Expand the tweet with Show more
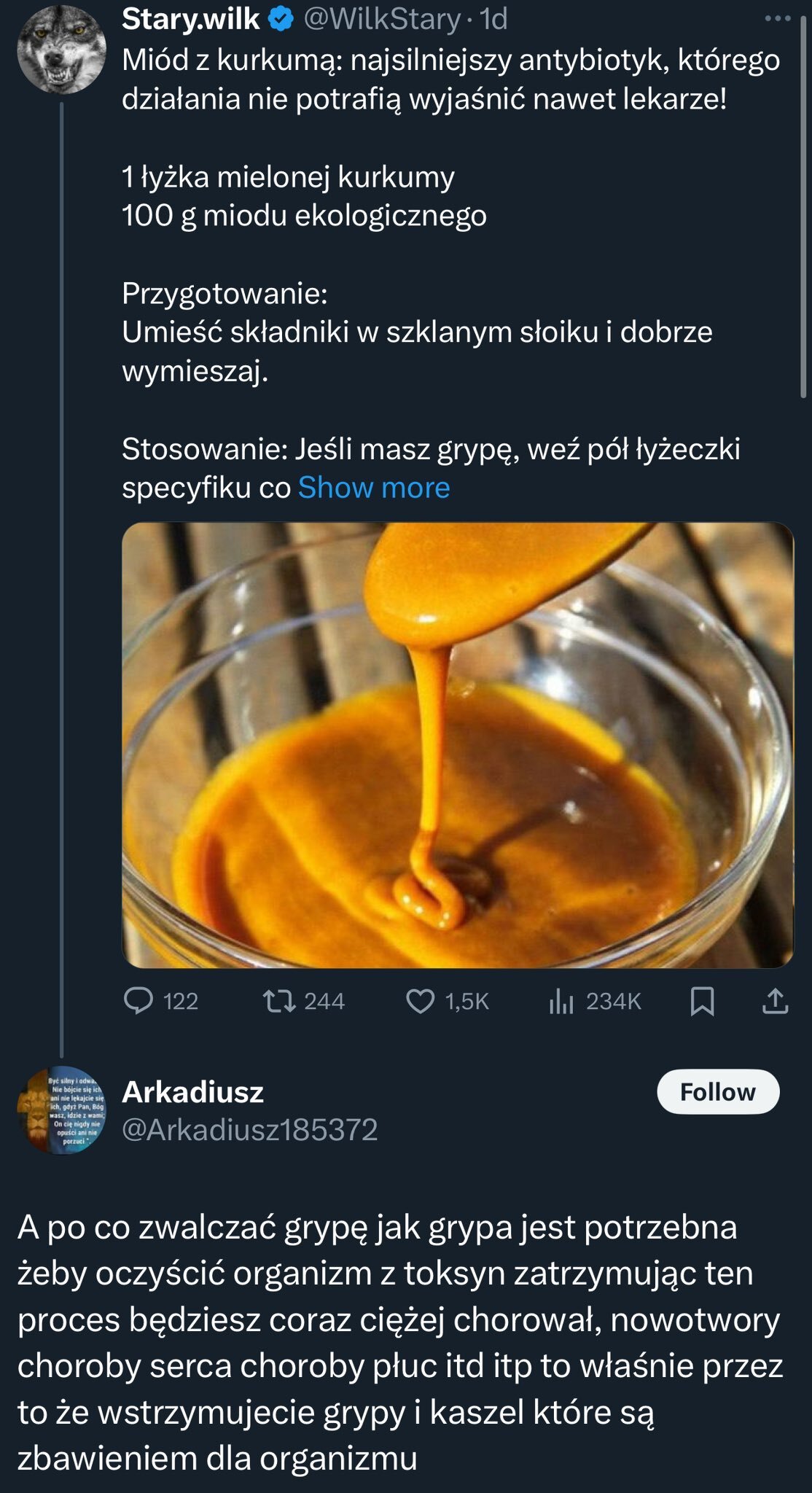This screenshot has width=812, height=1493. pos(374,488)
